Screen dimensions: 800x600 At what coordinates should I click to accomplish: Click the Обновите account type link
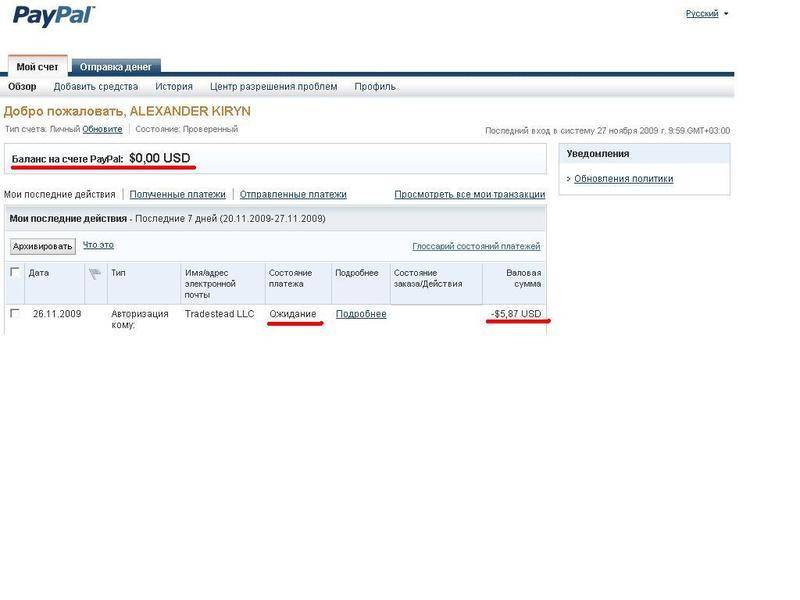[102, 130]
